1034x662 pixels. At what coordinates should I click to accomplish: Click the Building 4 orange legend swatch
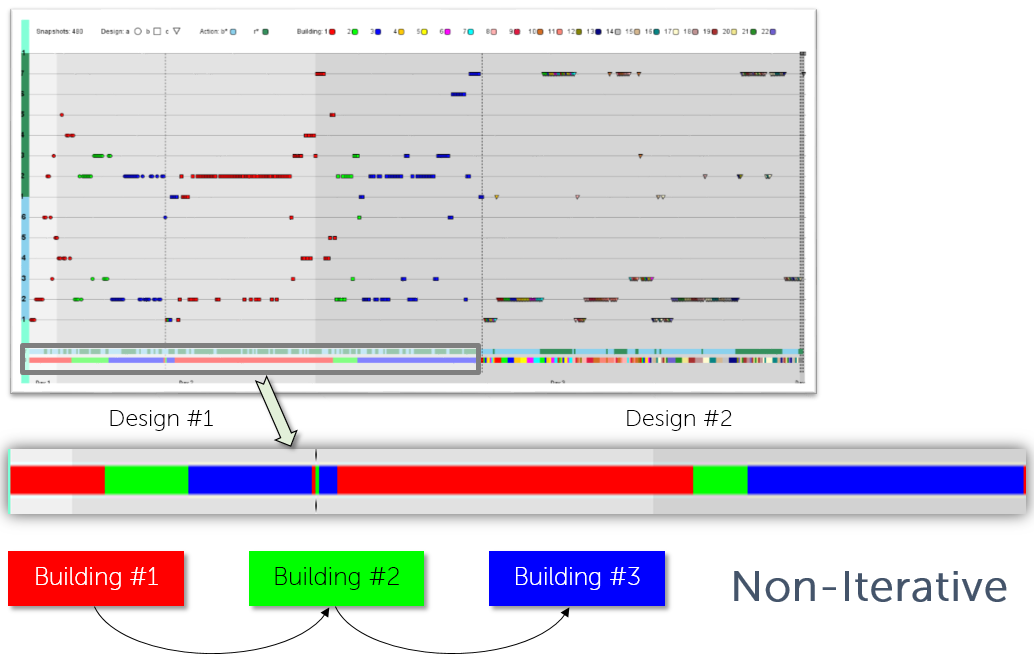tap(401, 32)
